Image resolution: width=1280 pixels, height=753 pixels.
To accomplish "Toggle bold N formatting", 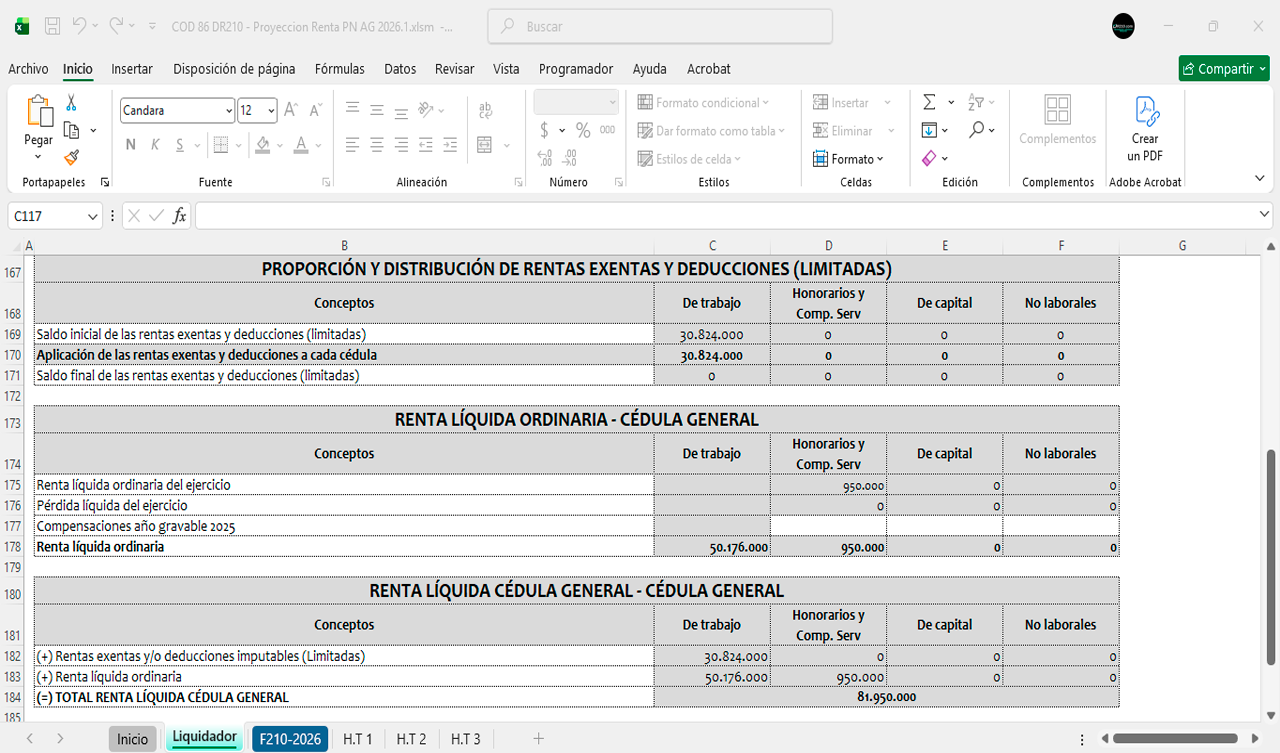I will click(x=130, y=145).
